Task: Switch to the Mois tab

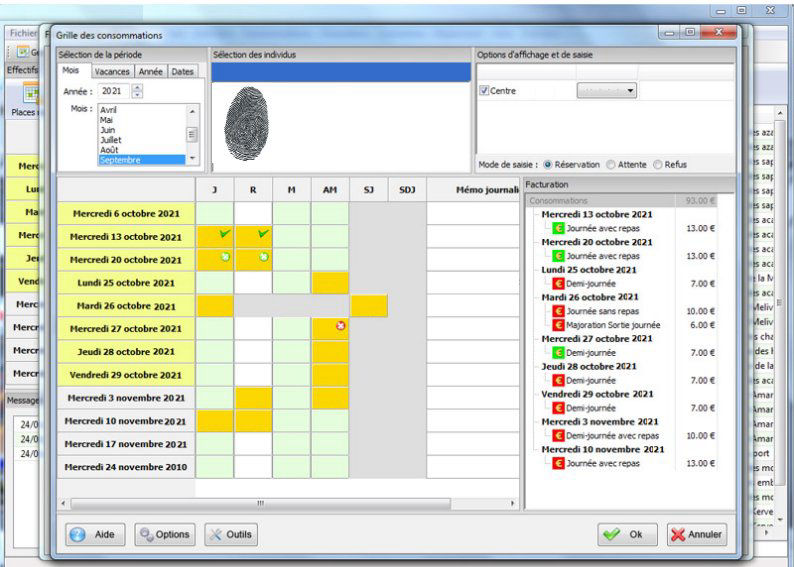Action: (x=70, y=70)
